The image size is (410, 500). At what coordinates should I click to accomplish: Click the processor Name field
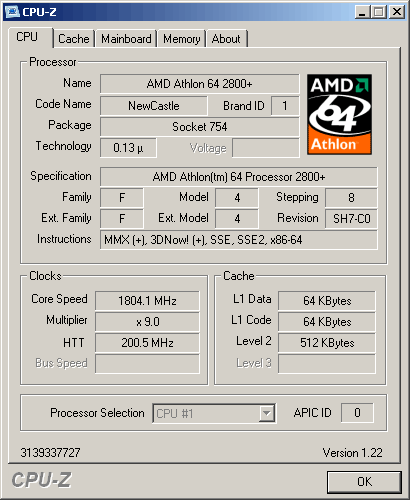199,84
